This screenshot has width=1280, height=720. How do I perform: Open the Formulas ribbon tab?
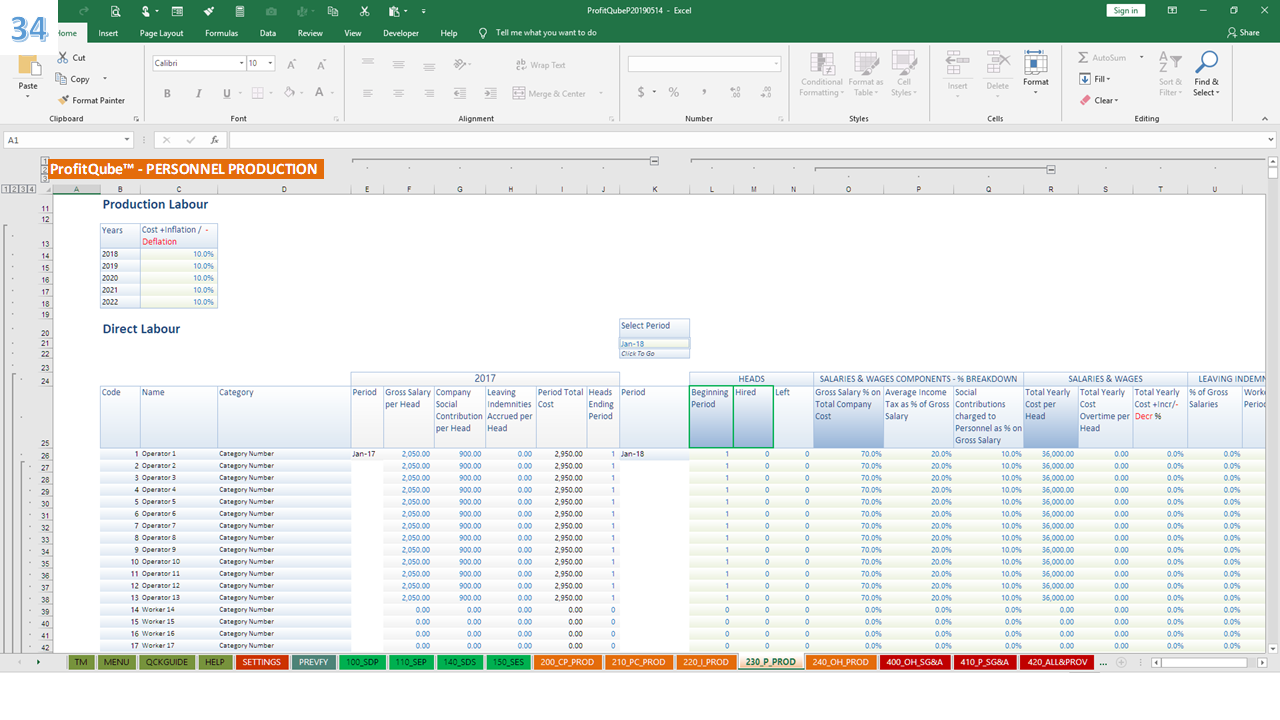221,33
